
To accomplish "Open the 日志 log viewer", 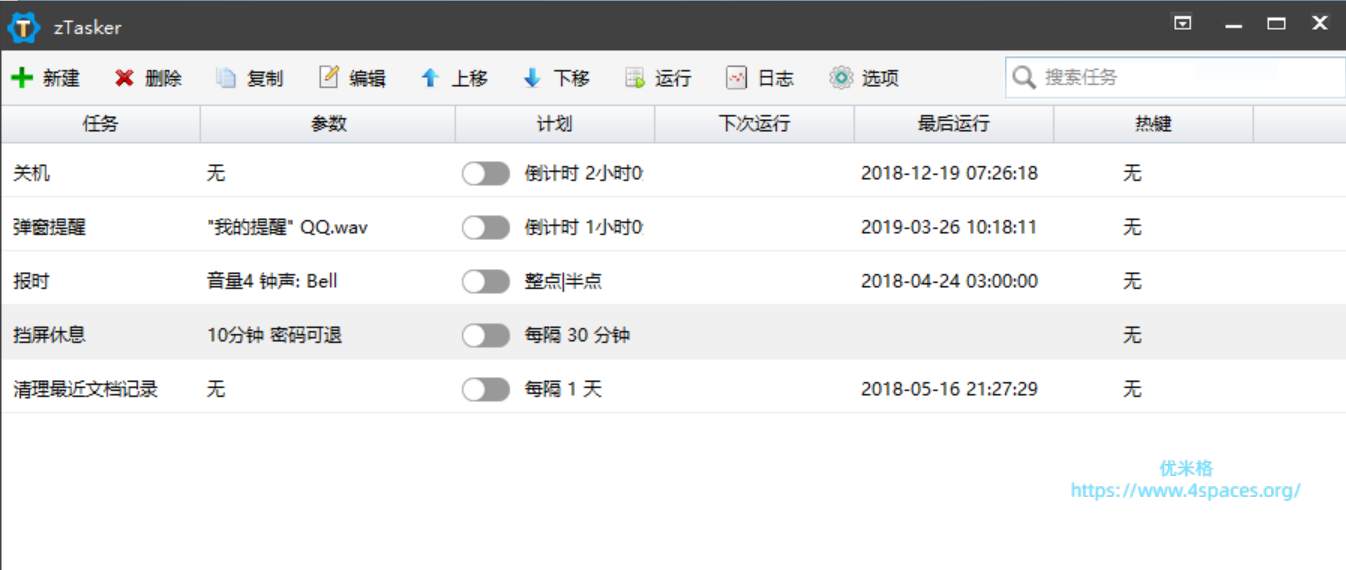I will pos(737,78).
